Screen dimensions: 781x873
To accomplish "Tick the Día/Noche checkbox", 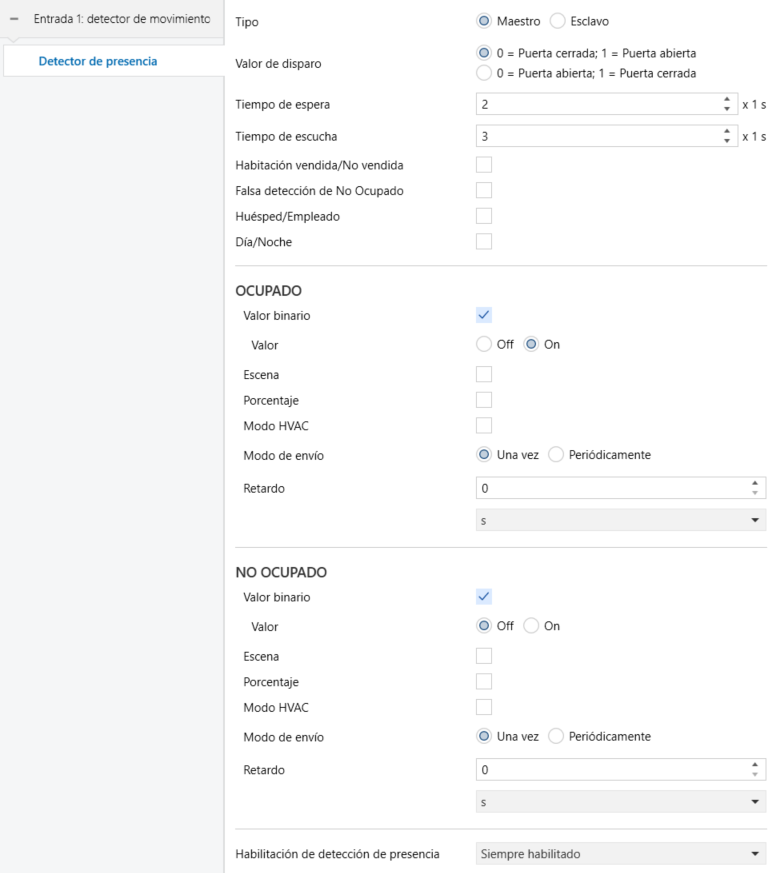I will [484, 242].
